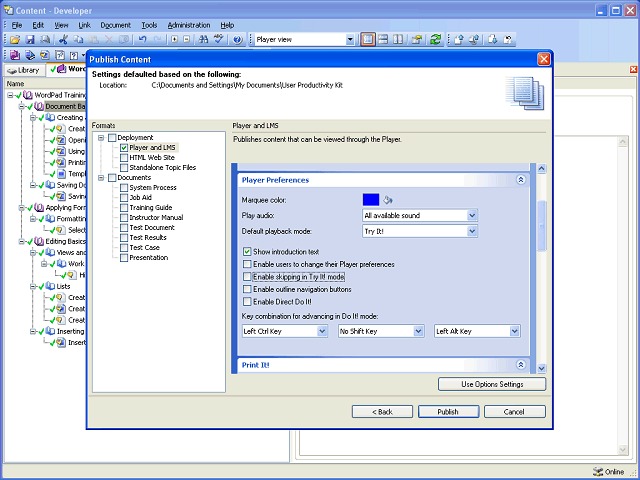Viewport: 640px width, 480px height.
Task: Collapse the Print It! section
Action: pos(521,365)
